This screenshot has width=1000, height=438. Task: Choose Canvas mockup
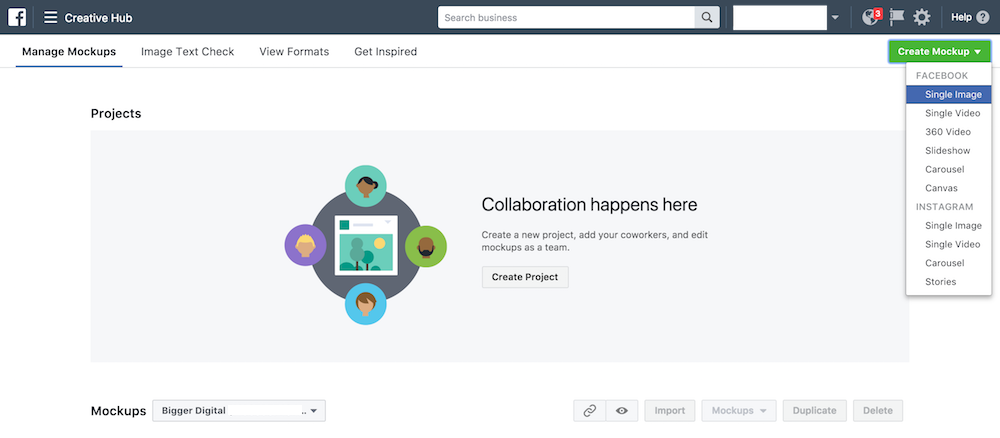(x=948, y=188)
